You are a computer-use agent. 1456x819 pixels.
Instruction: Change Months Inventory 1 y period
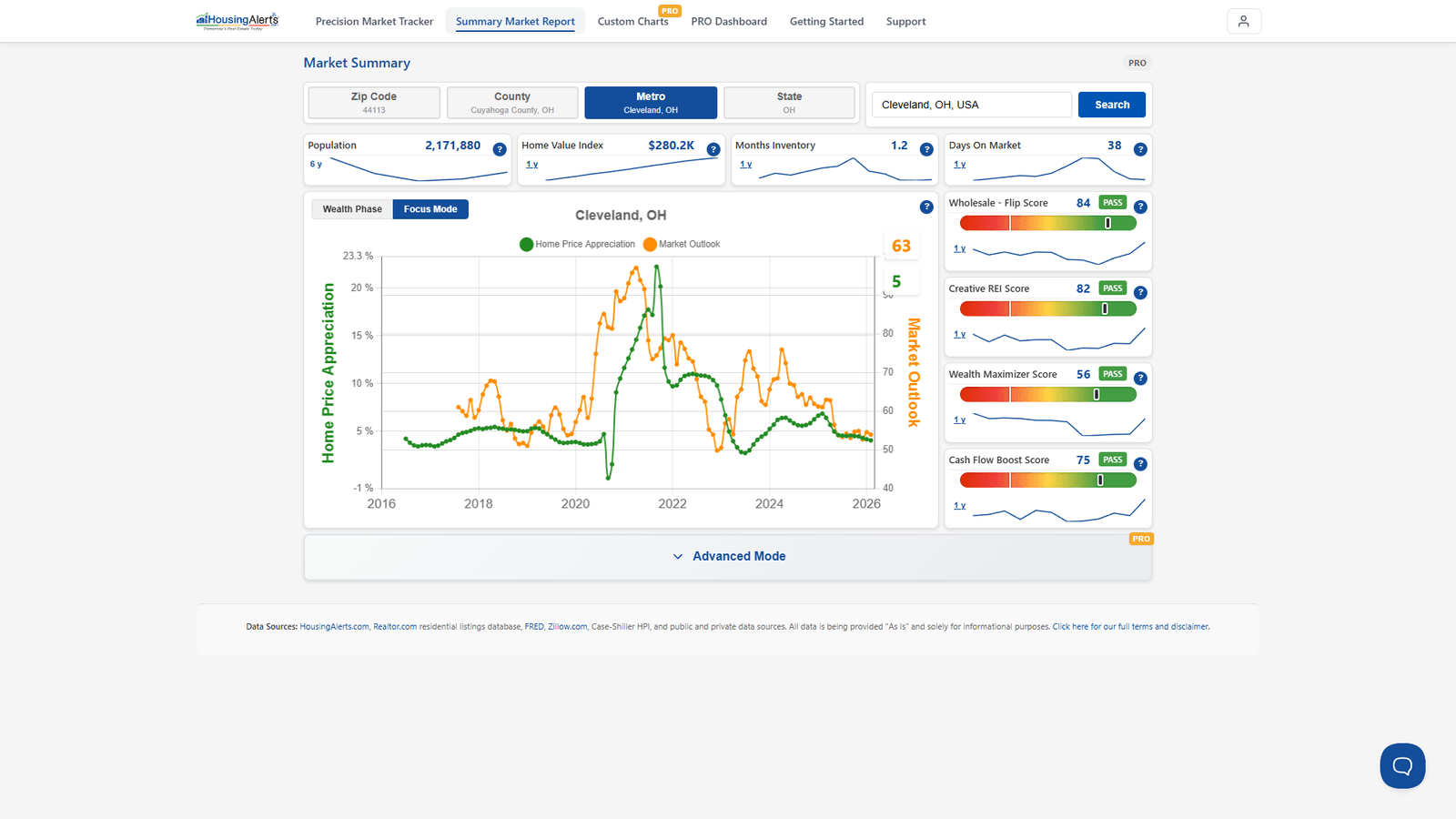[x=746, y=165]
